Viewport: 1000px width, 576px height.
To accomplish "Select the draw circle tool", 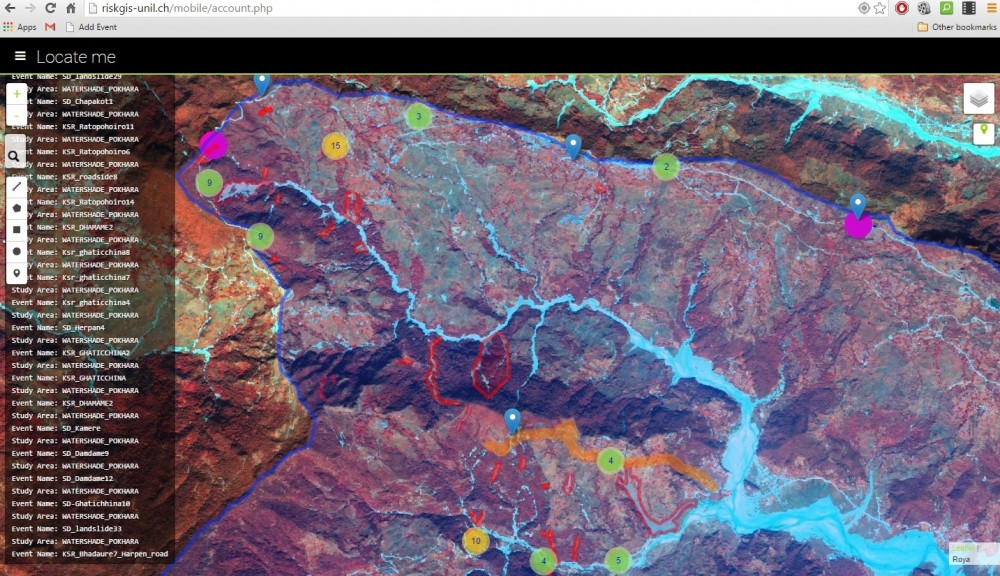I will click(x=17, y=252).
